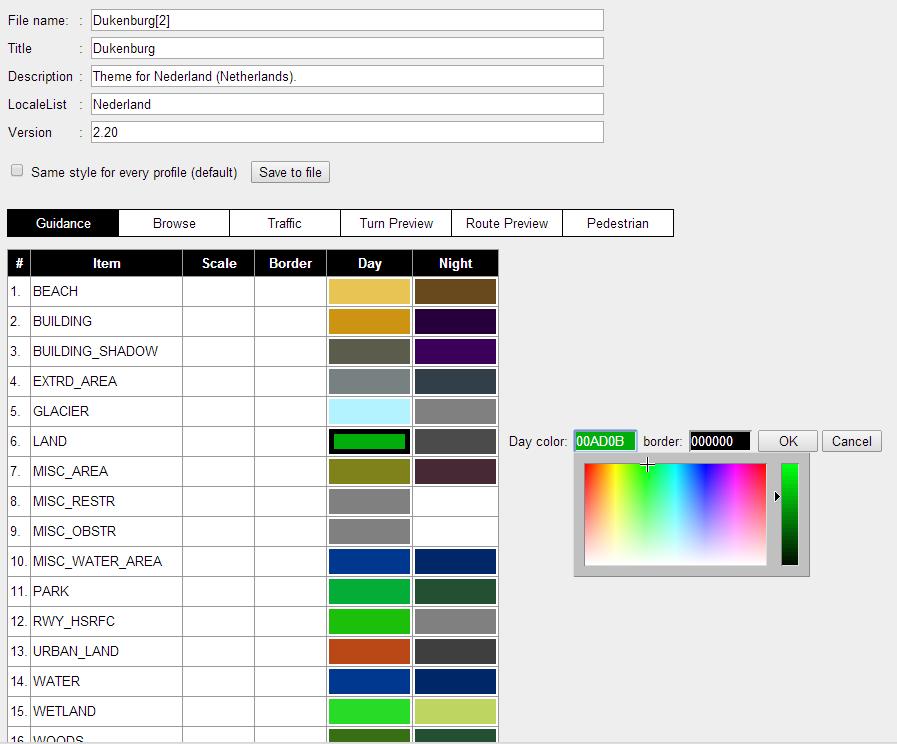Pick the BUILDING night color swatch

point(455,322)
